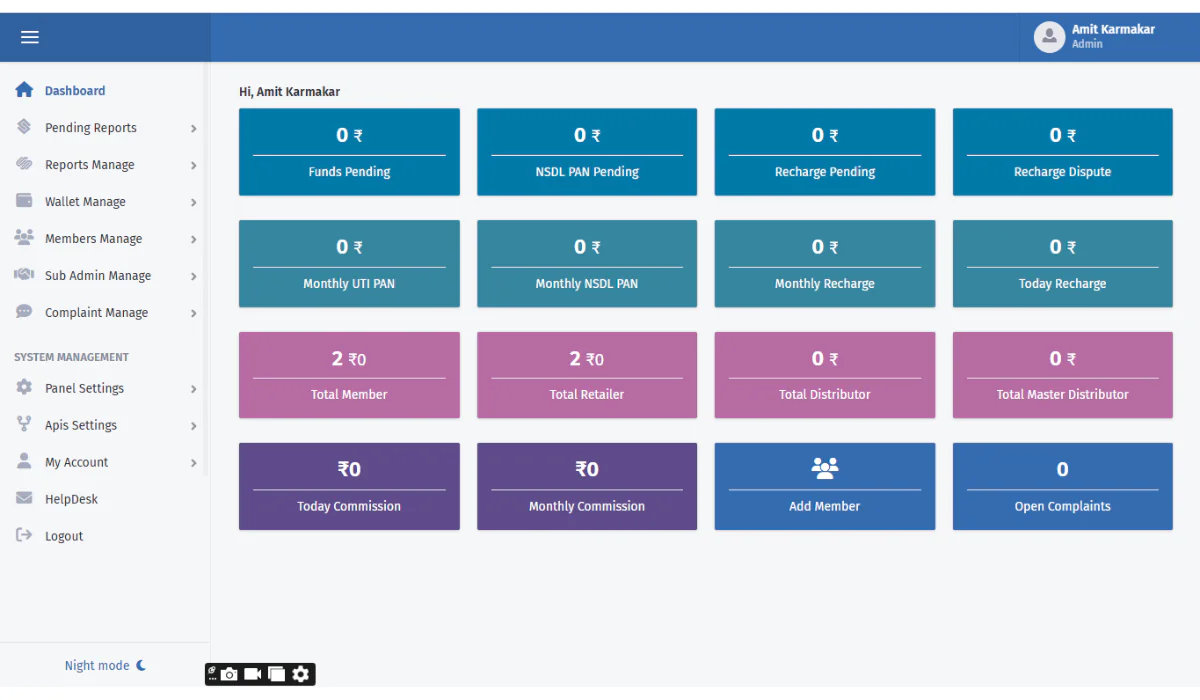Expand the Wallet Manage chevron
The height and width of the screenshot is (700, 1200).
click(194, 202)
